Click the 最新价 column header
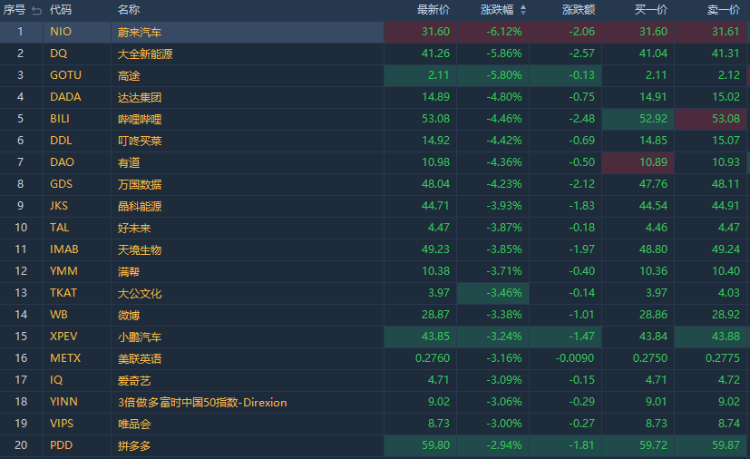The image size is (750, 459). click(433, 10)
